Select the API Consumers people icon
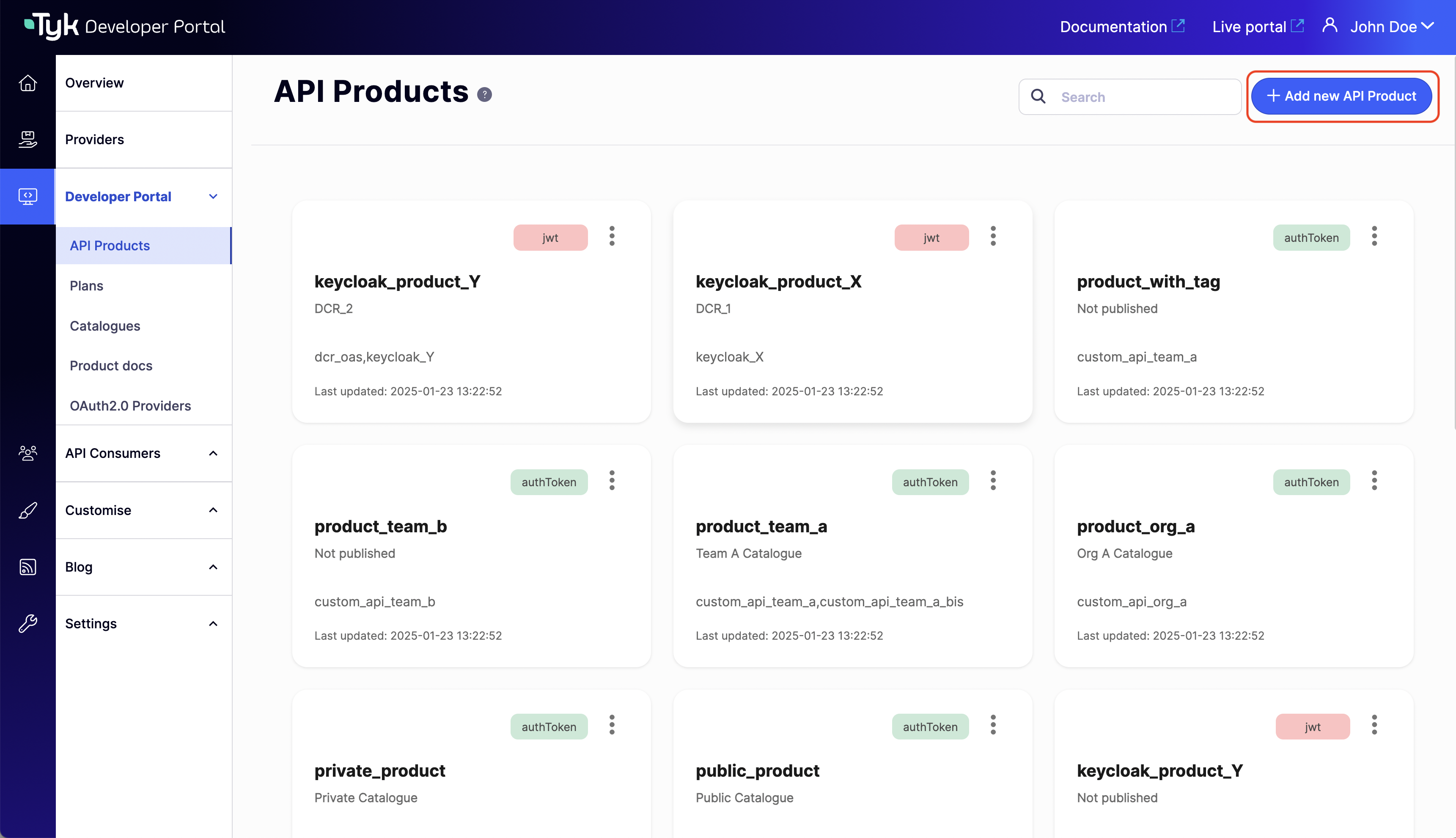 pyautogui.click(x=27, y=453)
